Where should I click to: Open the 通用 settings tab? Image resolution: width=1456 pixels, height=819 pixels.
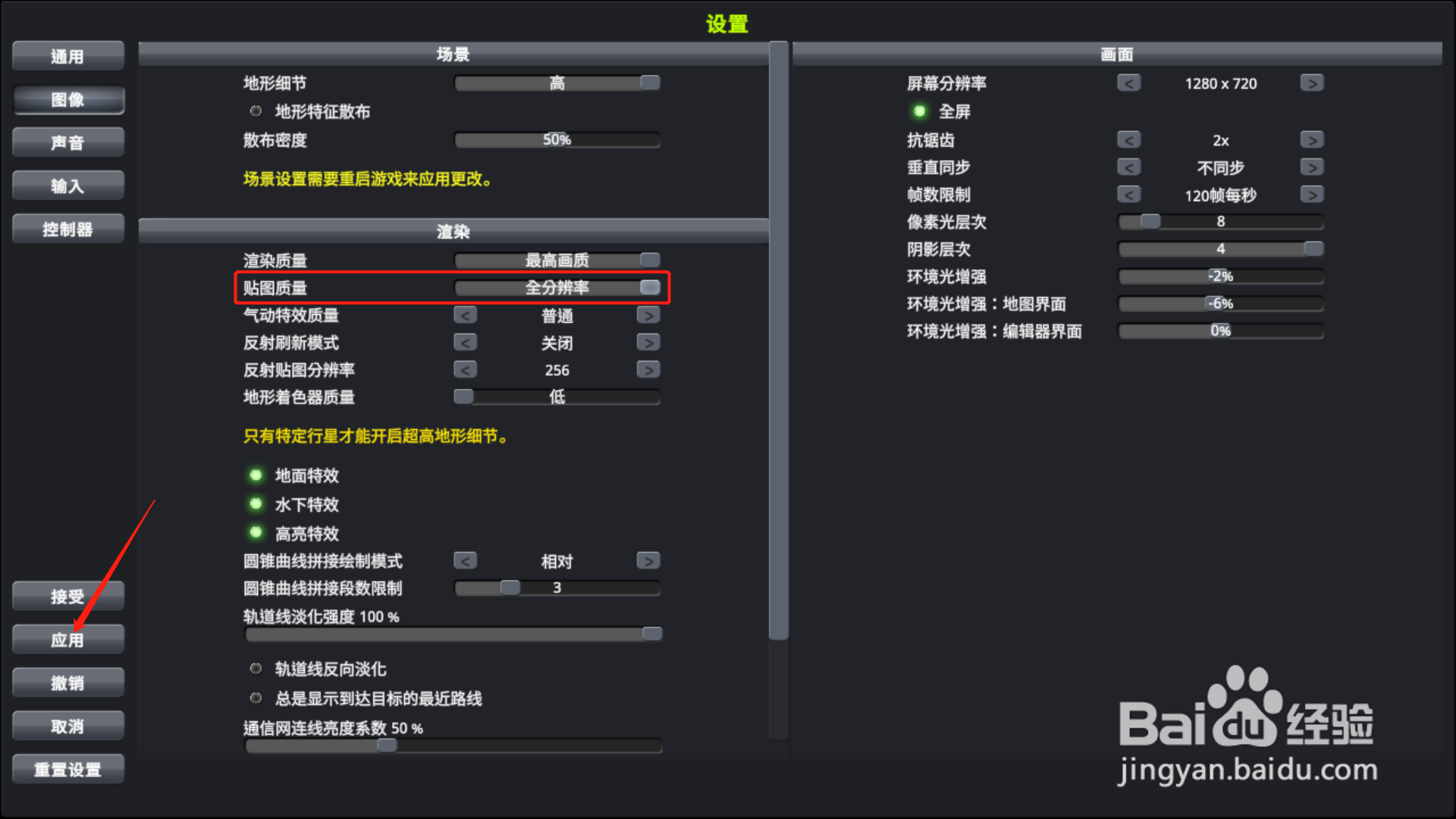[68, 56]
